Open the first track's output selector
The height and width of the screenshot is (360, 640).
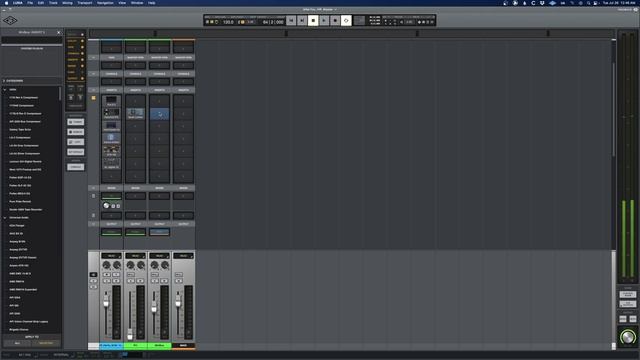click(x=111, y=232)
